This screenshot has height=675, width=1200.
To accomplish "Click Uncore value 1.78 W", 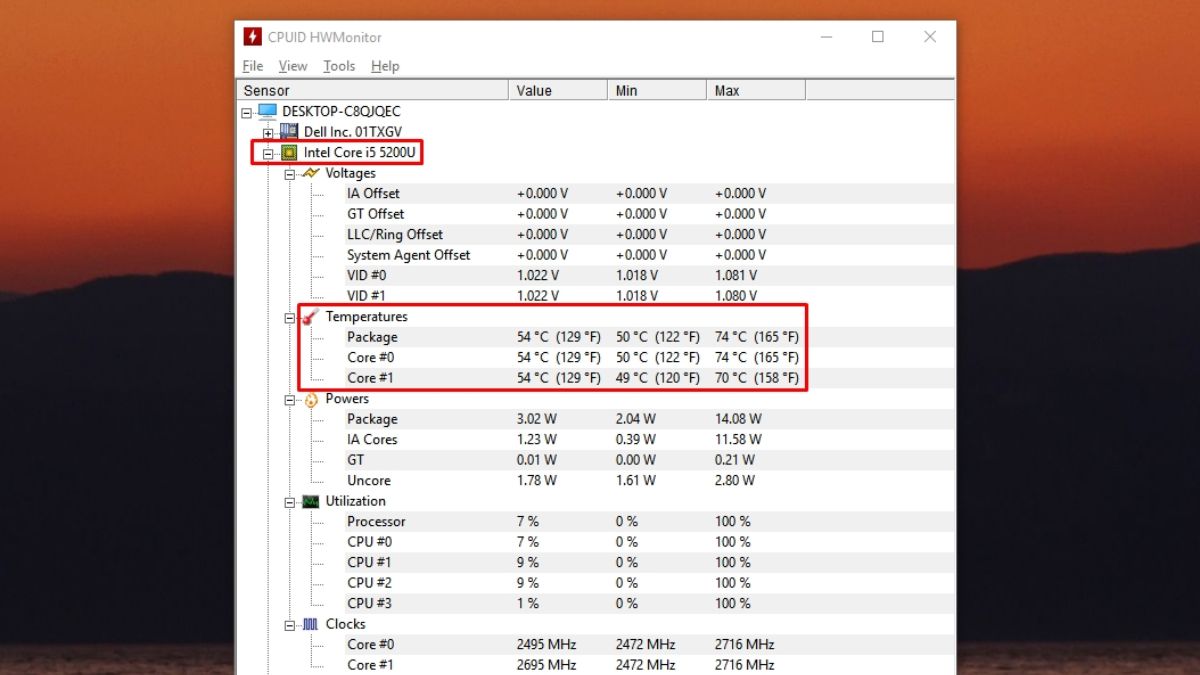I will 537,480.
